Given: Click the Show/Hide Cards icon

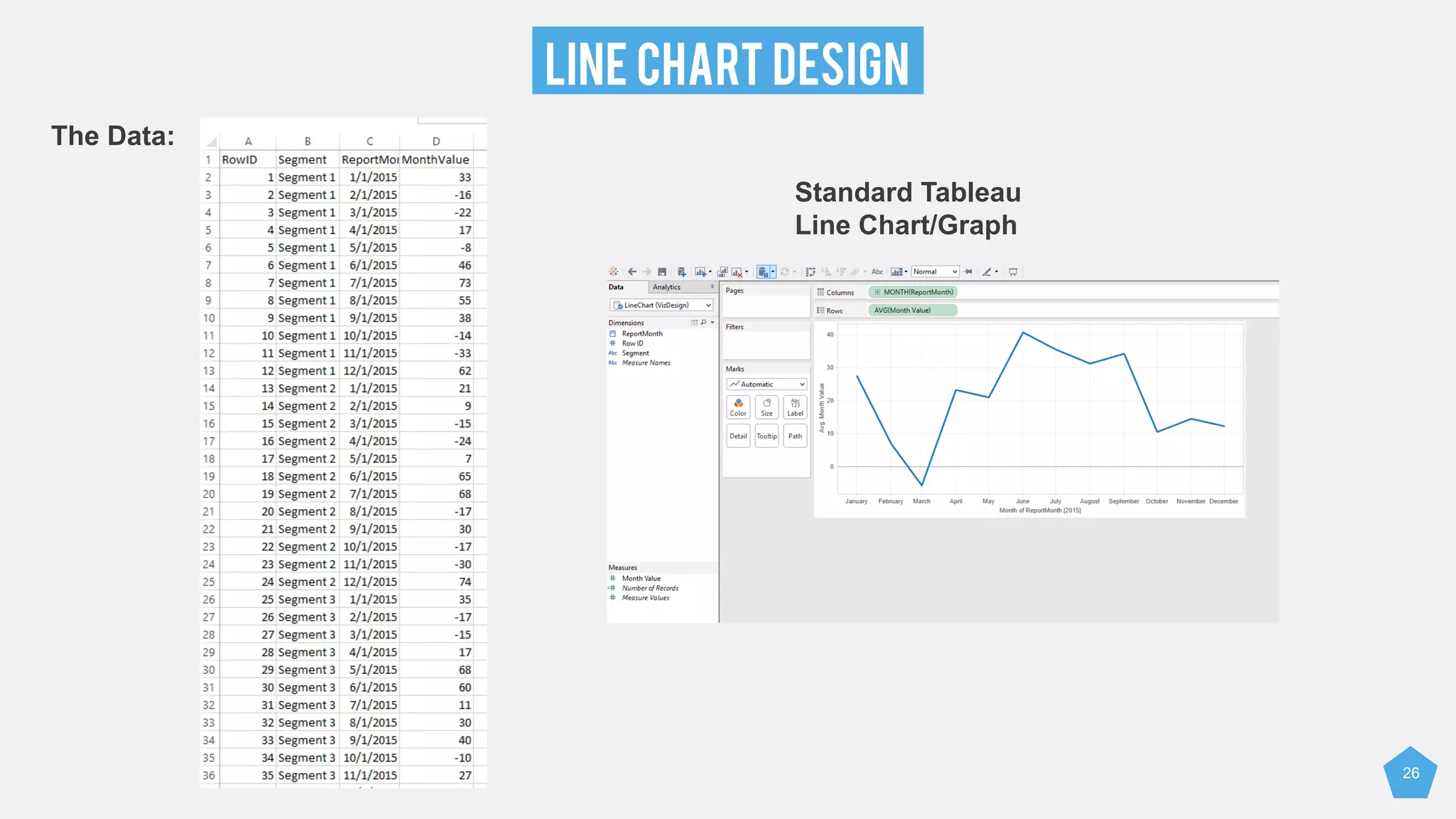Looking at the screenshot, I should [x=896, y=272].
